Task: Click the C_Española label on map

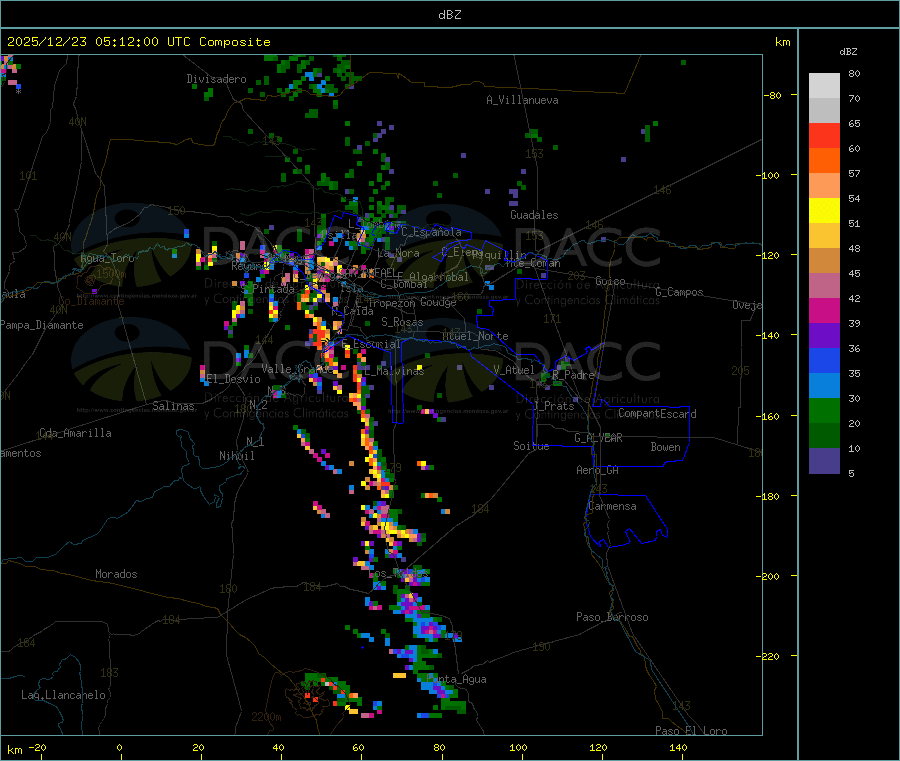Action: (x=431, y=232)
